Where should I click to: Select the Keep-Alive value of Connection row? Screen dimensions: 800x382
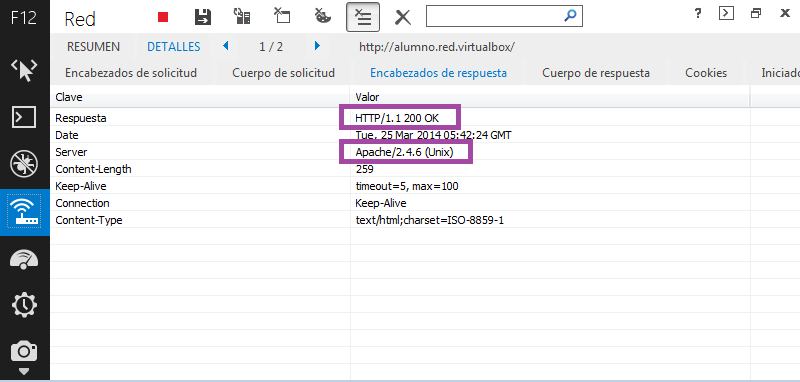pos(381,203)
